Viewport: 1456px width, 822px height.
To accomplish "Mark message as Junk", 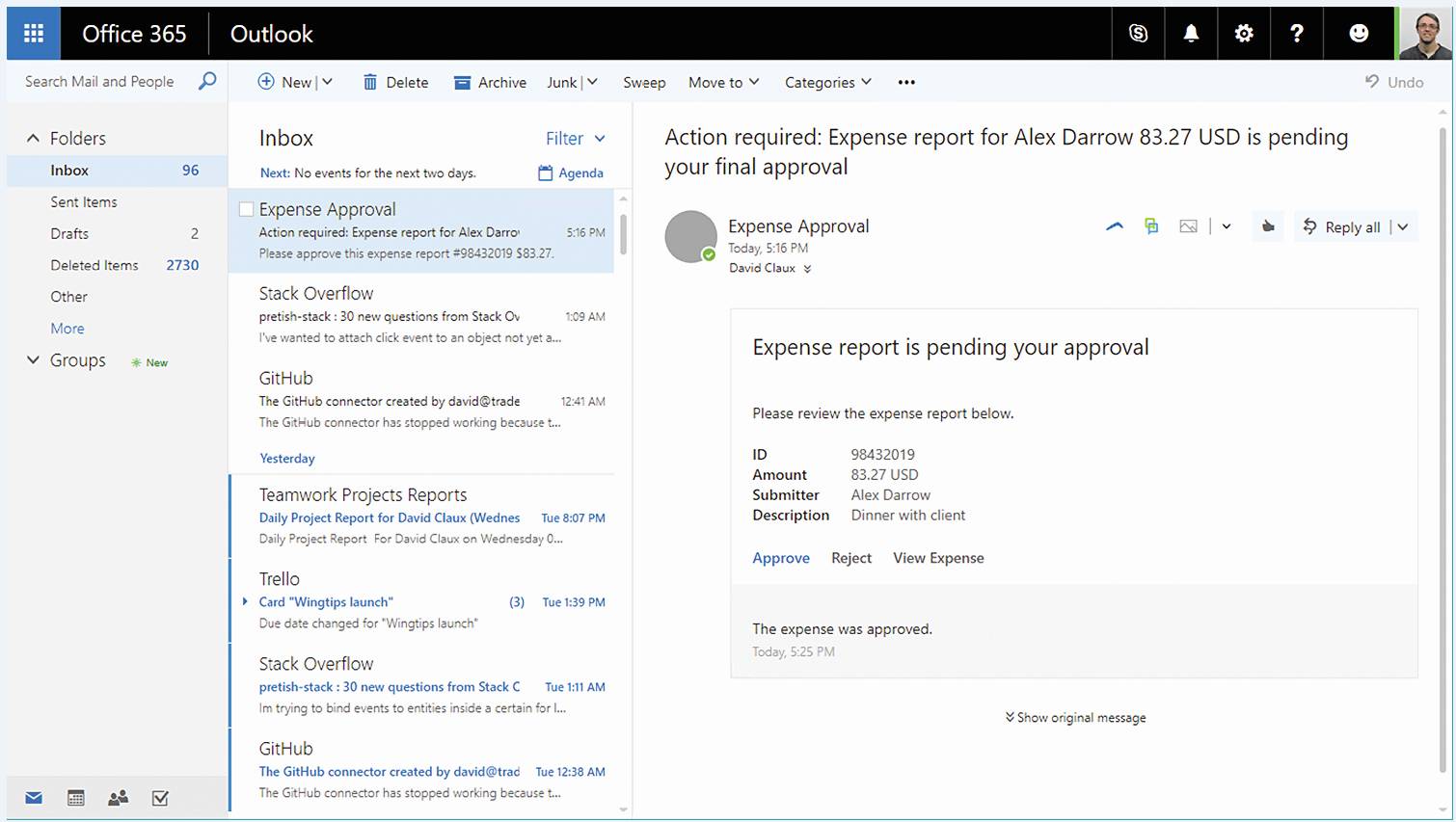I will [x=562, y=82].
